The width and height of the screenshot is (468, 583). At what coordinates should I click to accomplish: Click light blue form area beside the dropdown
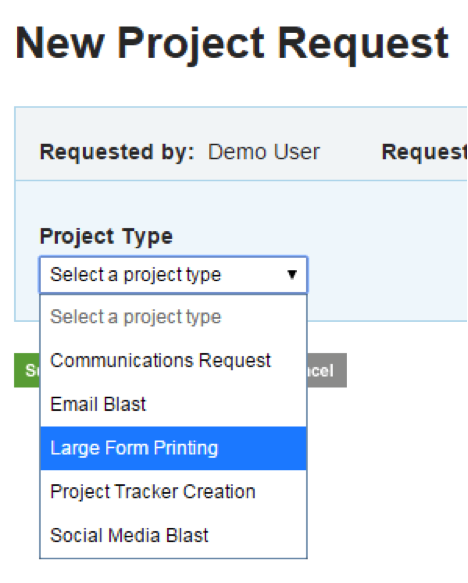387,275
